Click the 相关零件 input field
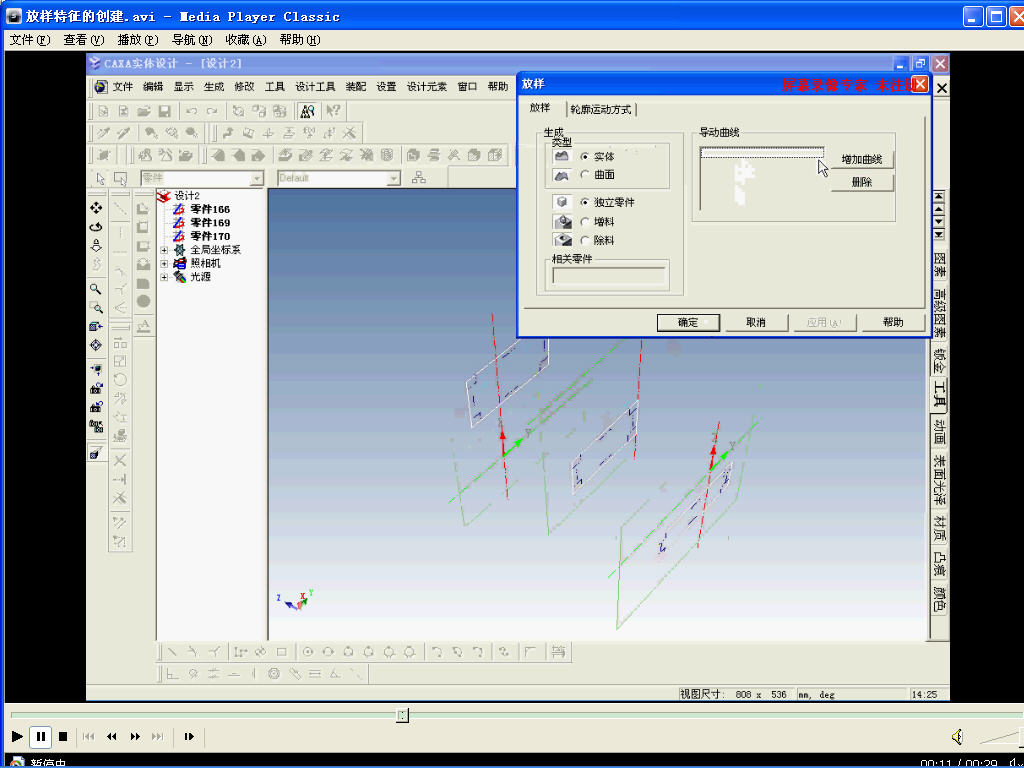 pos(609,276)
